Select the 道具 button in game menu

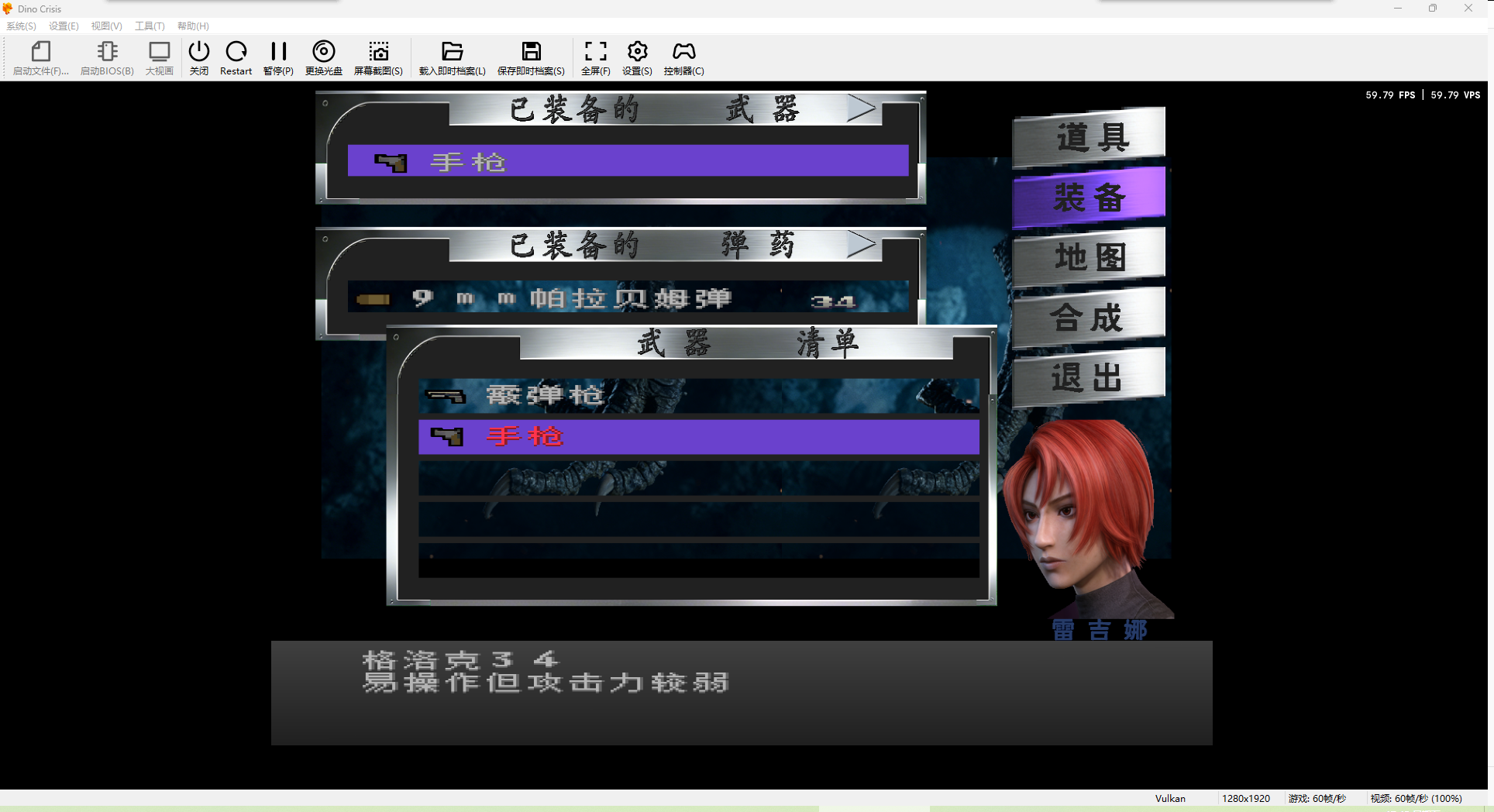pos(1089,137)
